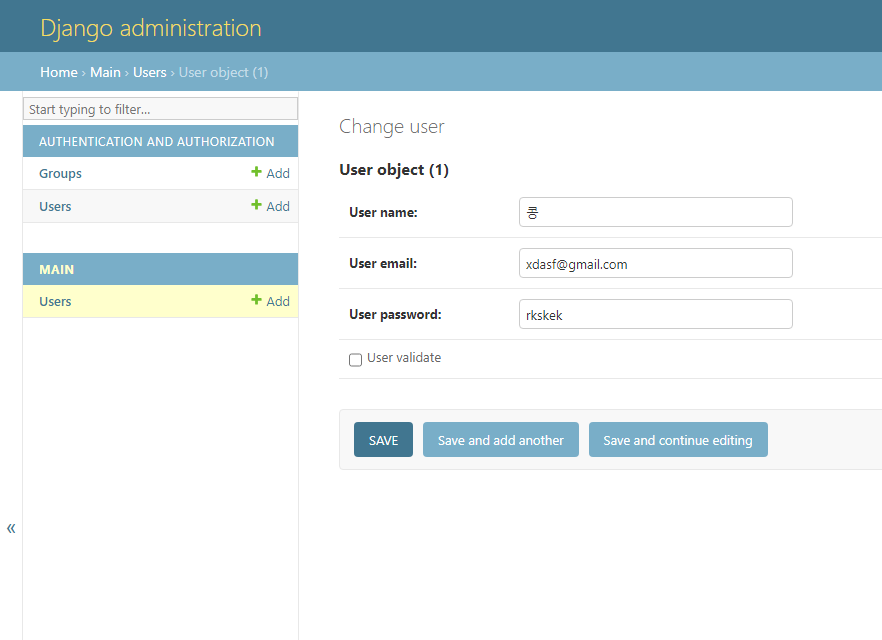Image resolution: width=882 pixels, height=640 pixels.
Task: Click the Add link for Main Users
Action: click(x=271, y=301)
